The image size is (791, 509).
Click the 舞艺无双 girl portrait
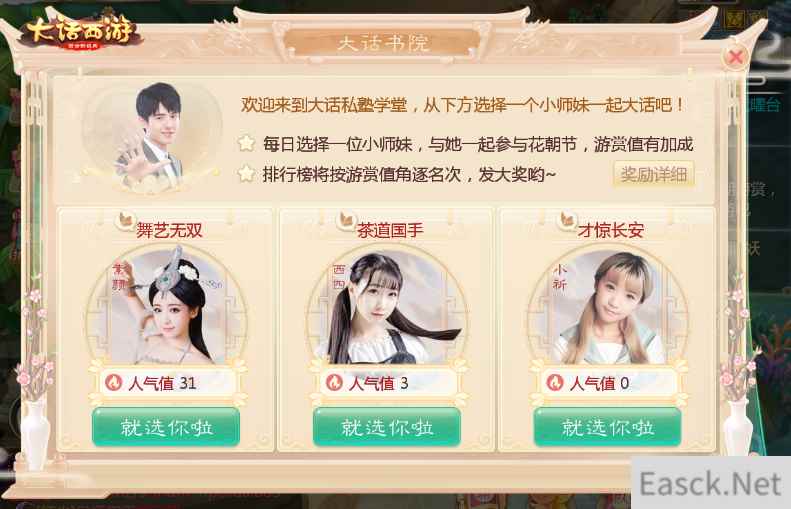[x=167, y=308]
